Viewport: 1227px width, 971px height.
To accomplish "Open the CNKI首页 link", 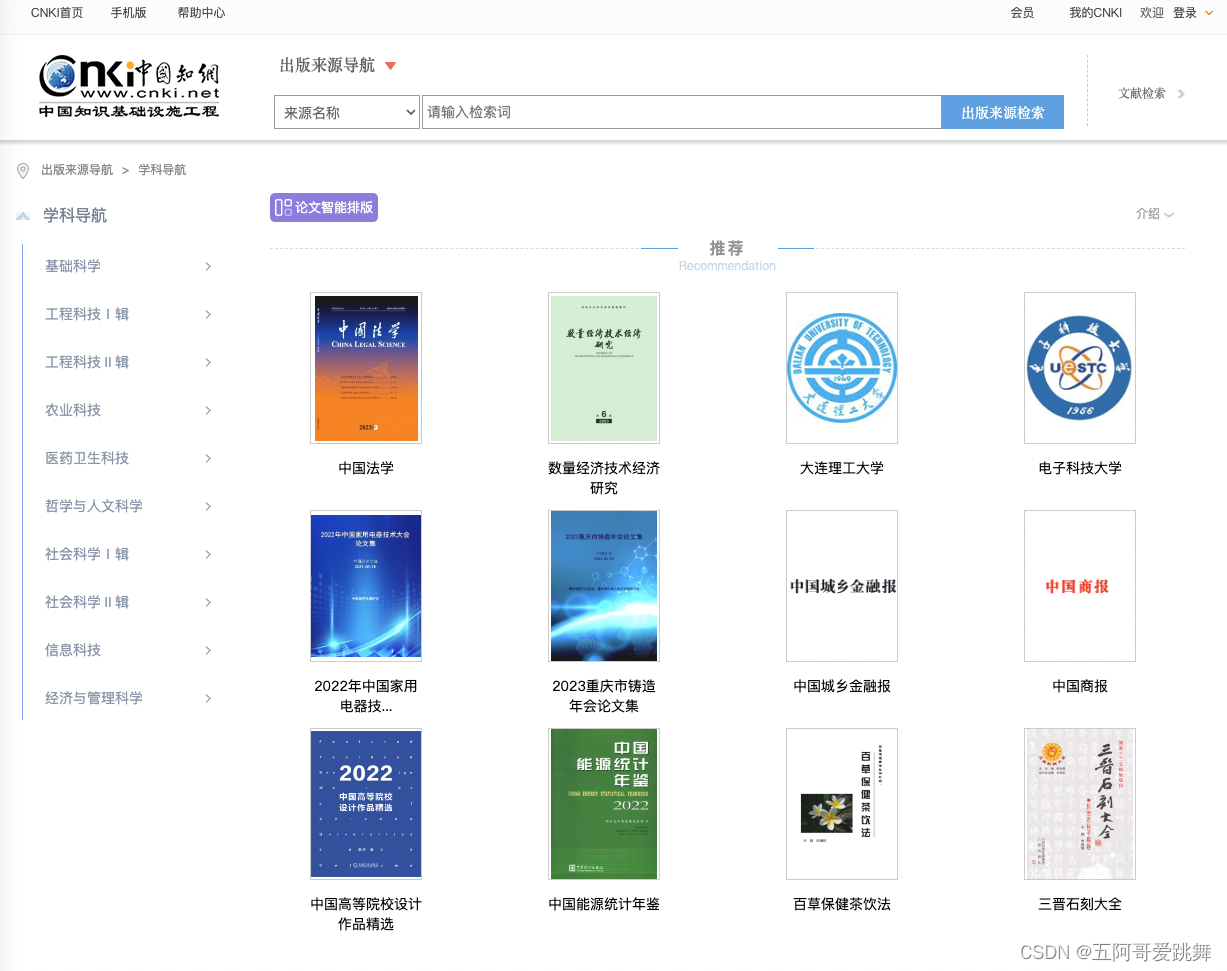I will [57, 13].
